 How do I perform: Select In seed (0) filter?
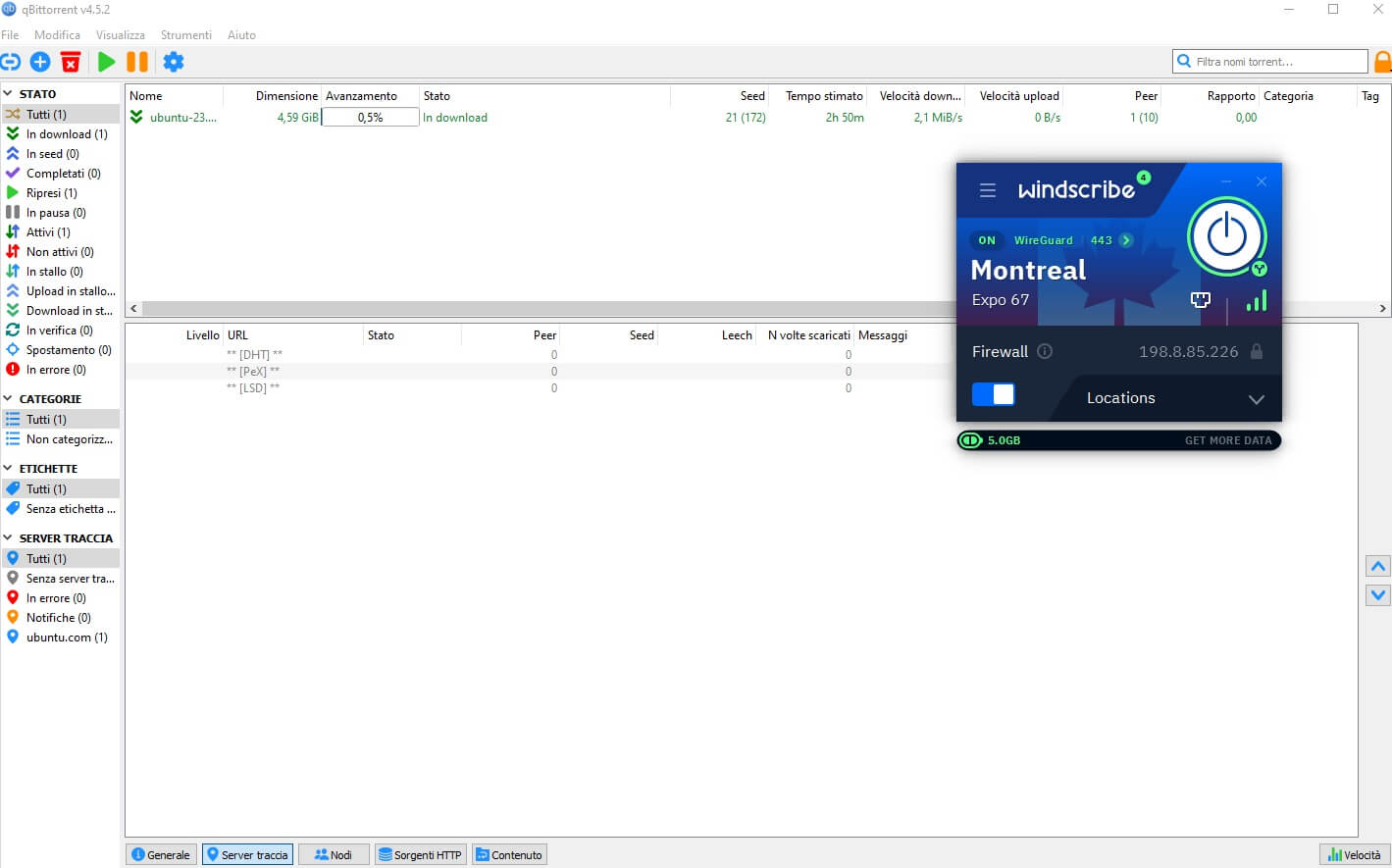[x=61, y=154]
